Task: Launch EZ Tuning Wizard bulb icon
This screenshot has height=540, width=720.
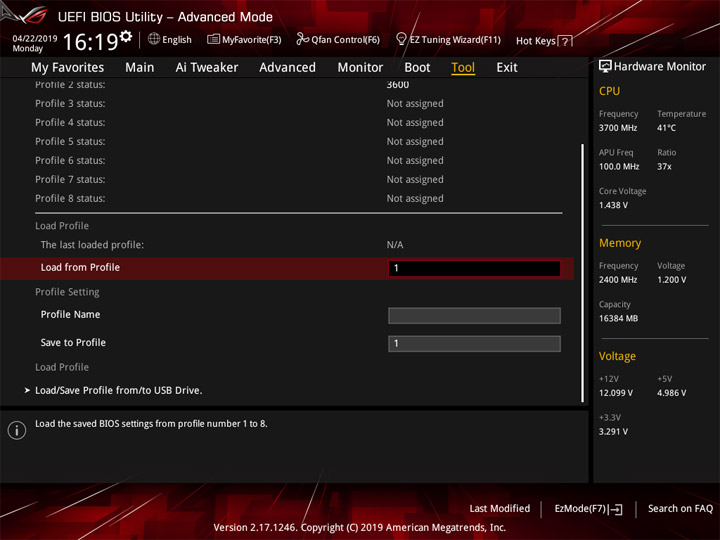Action: click(x=401, y=39)
